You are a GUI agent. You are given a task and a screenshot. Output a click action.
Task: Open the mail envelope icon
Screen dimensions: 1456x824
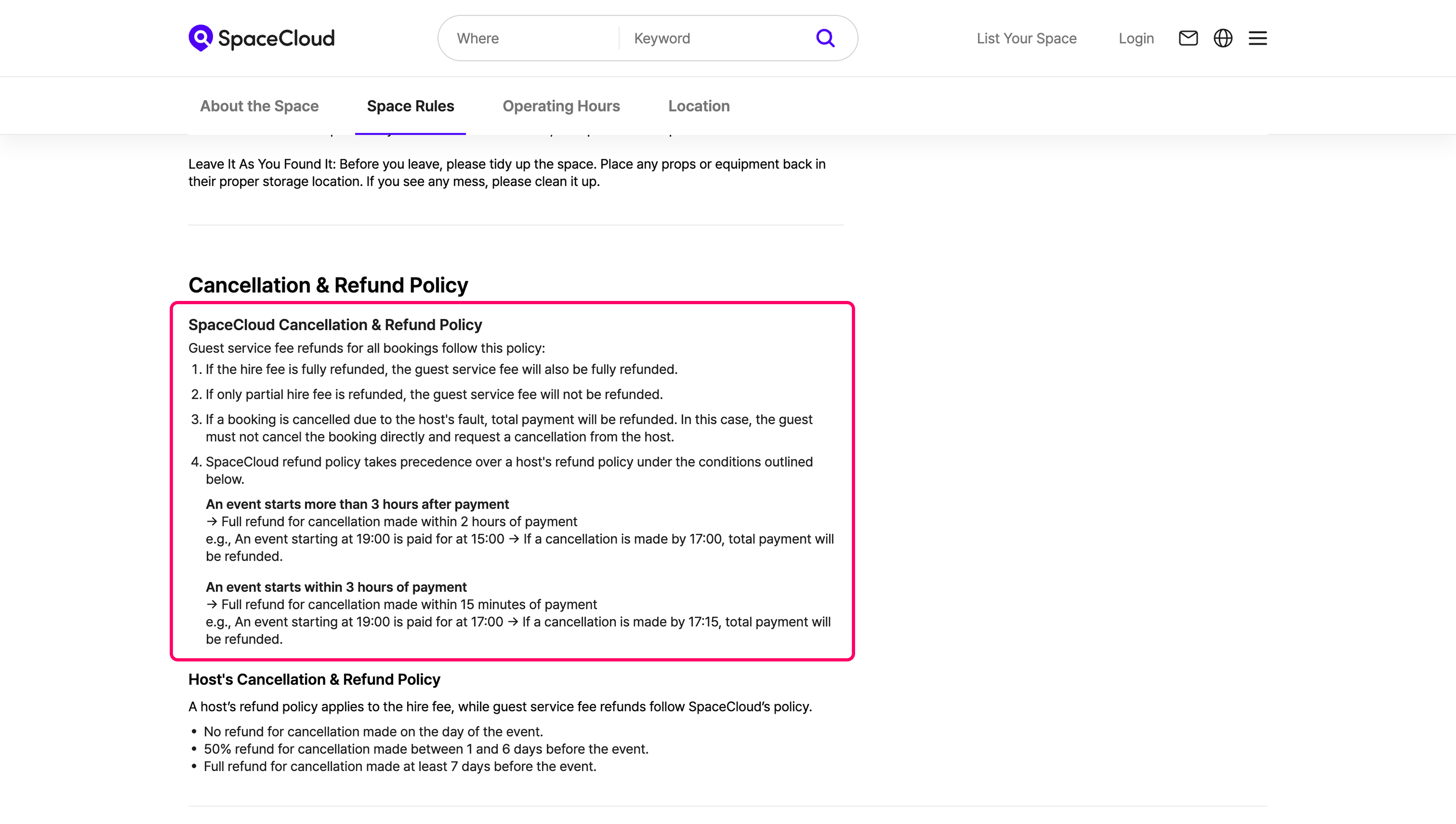click(1188, 38)
